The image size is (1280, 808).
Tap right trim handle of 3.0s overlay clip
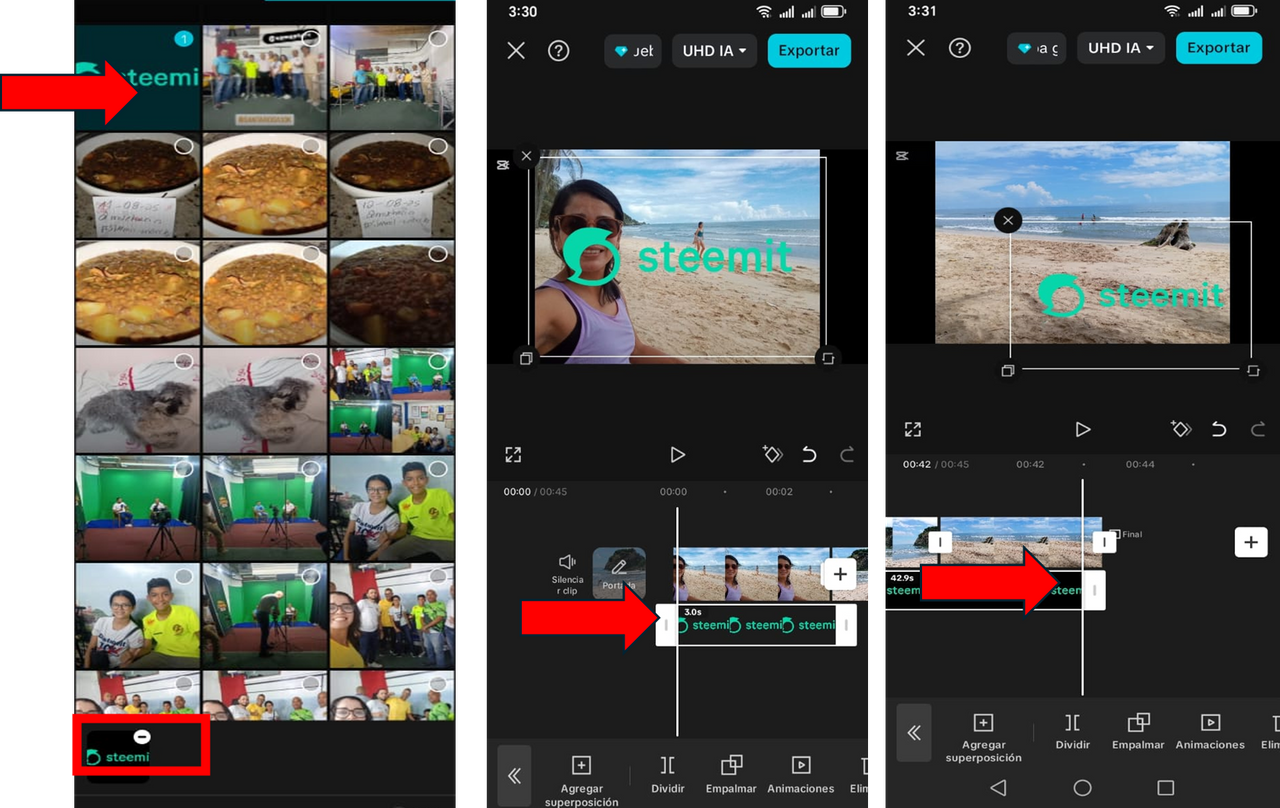[846, 625]
